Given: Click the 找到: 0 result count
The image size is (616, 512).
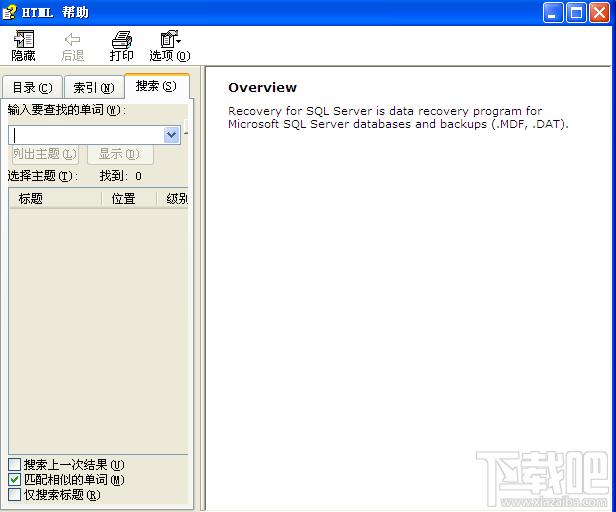Looking at the screenshot, I should (121, 176).
